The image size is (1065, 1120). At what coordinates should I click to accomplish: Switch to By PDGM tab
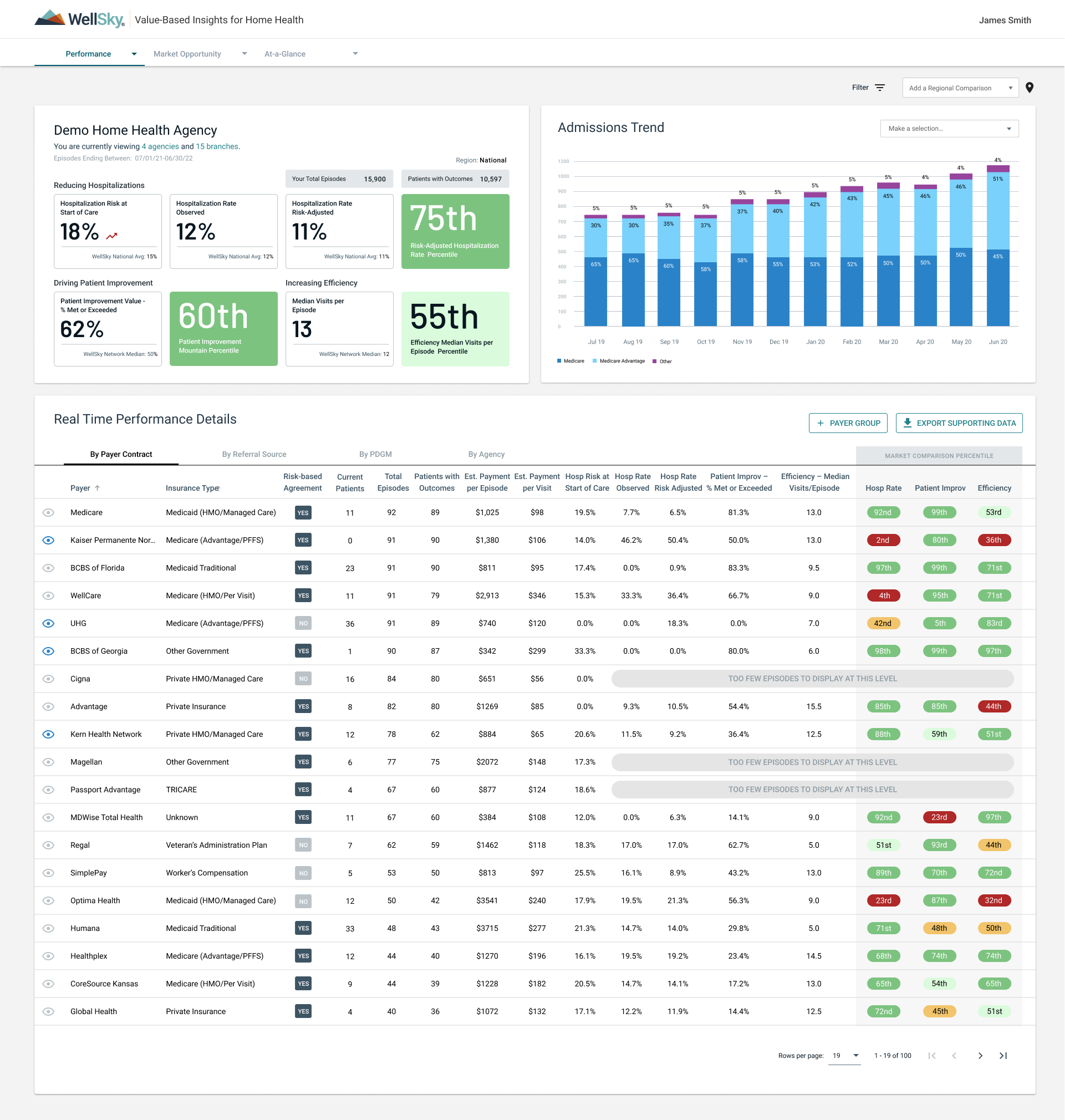point(375,454)
